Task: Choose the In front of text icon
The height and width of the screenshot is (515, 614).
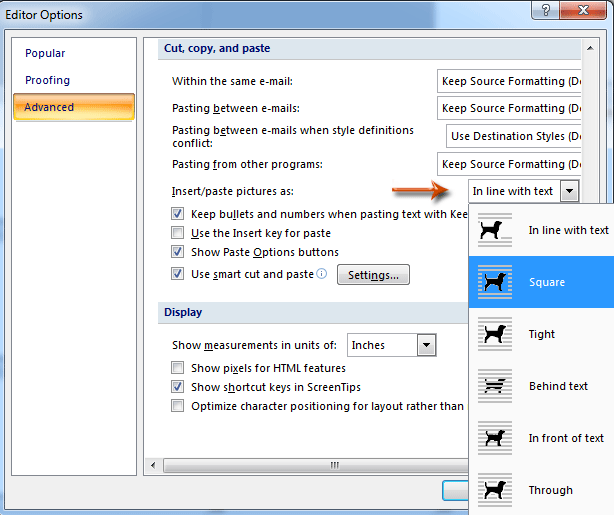Action: (495, 438)
